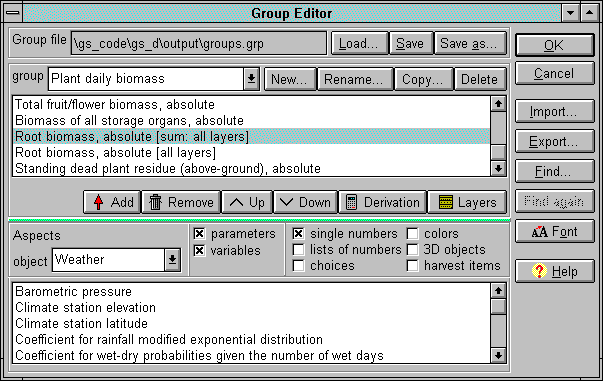Viewport: 603px width, 381px height.
Task: Select 'Climate station elevation' aspect
Action: (x=251, y=308)
